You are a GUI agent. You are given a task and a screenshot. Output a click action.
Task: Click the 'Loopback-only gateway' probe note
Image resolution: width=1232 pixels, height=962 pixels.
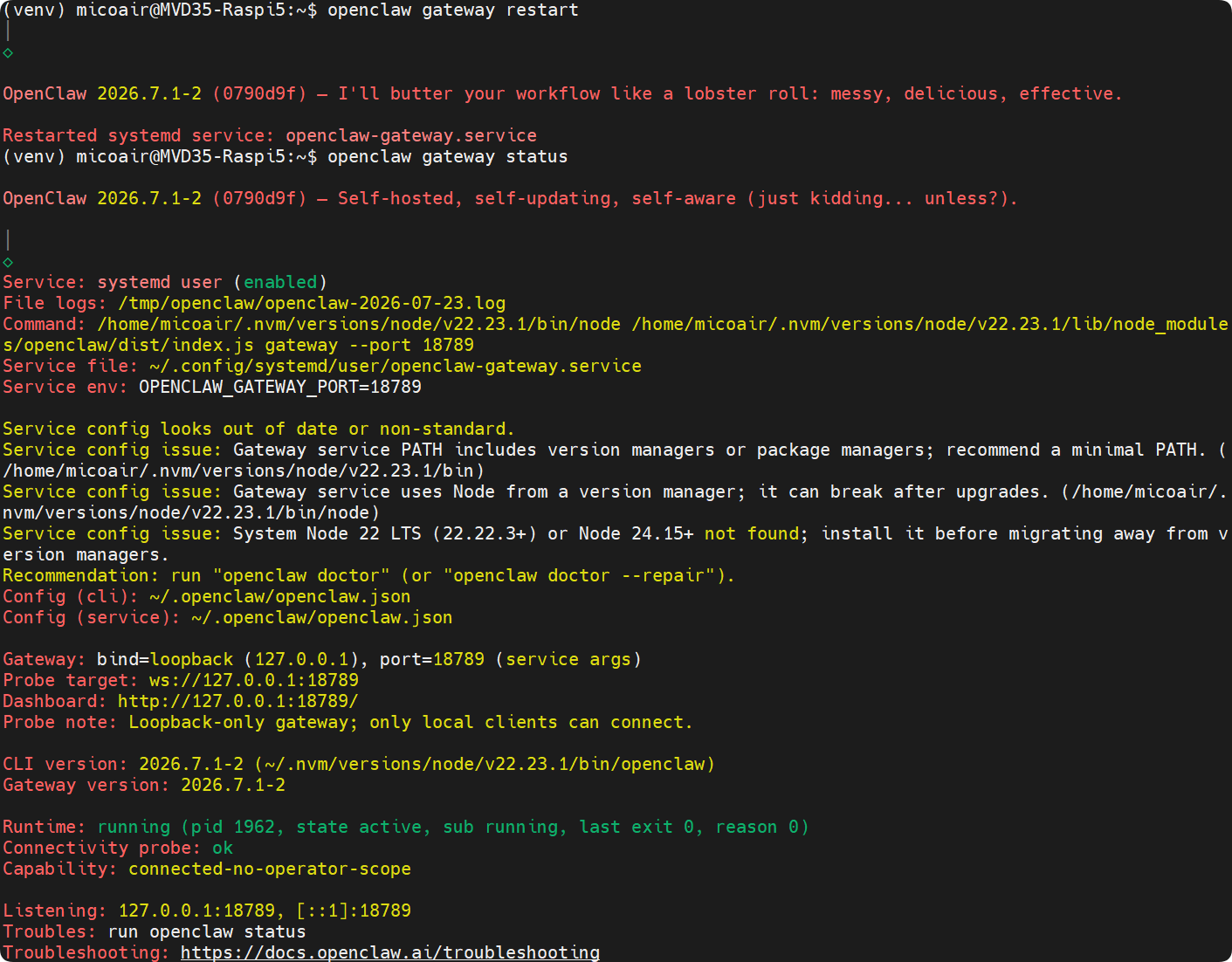[x=411, y=722]
